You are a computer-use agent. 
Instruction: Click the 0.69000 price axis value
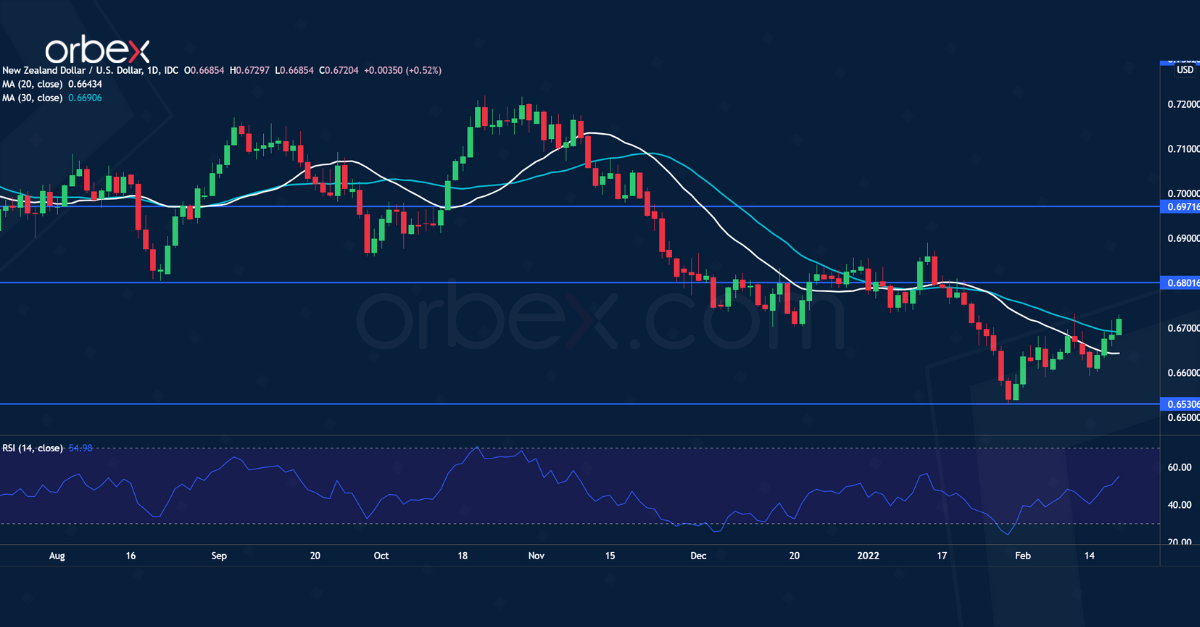click(1183, 239)
